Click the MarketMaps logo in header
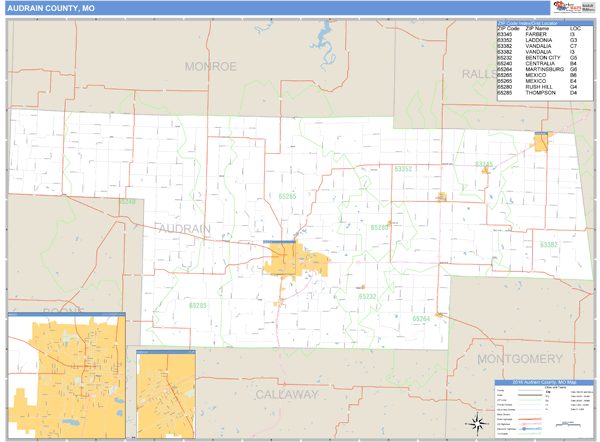The image size is (600, 442). pos(558,6)
